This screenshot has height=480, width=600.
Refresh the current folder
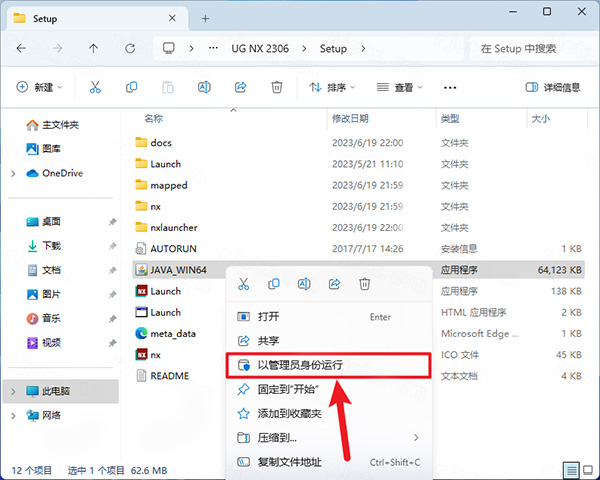coord(130,49)
